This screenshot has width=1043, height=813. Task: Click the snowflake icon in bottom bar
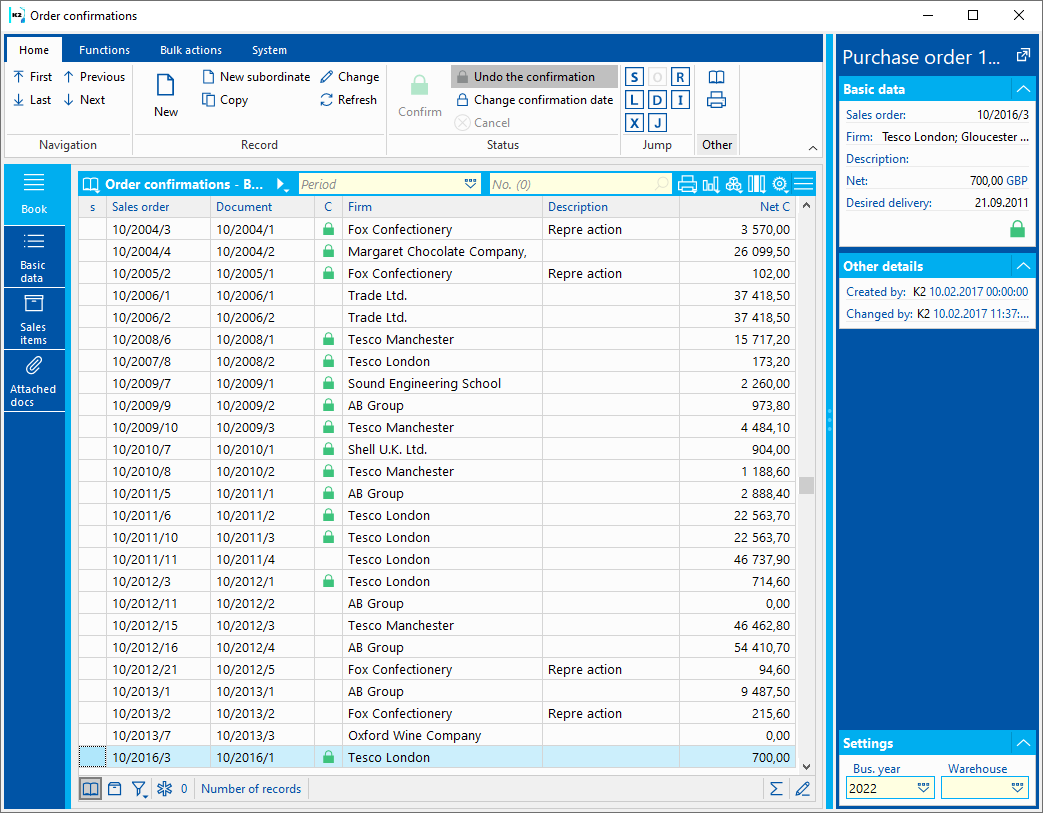click(x=165, y=789)
